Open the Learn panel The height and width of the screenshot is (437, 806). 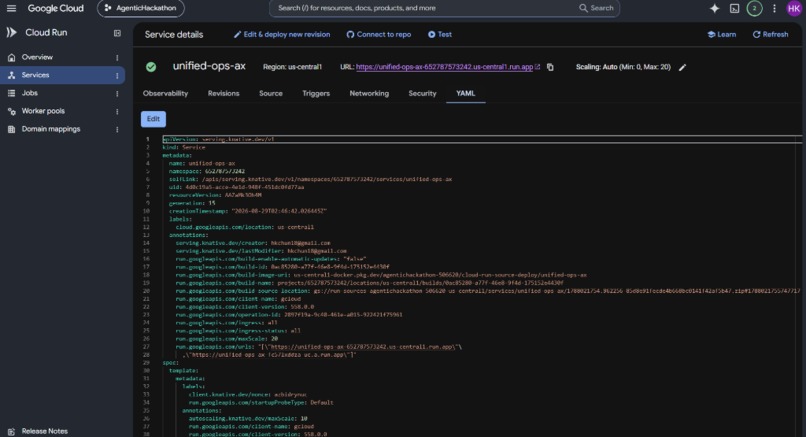point(722,34)
